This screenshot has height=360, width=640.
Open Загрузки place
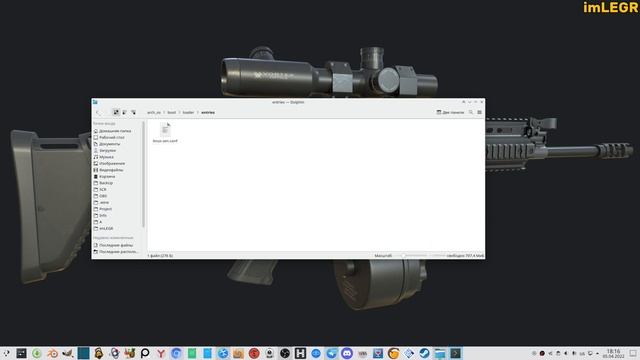coord(105,151)
